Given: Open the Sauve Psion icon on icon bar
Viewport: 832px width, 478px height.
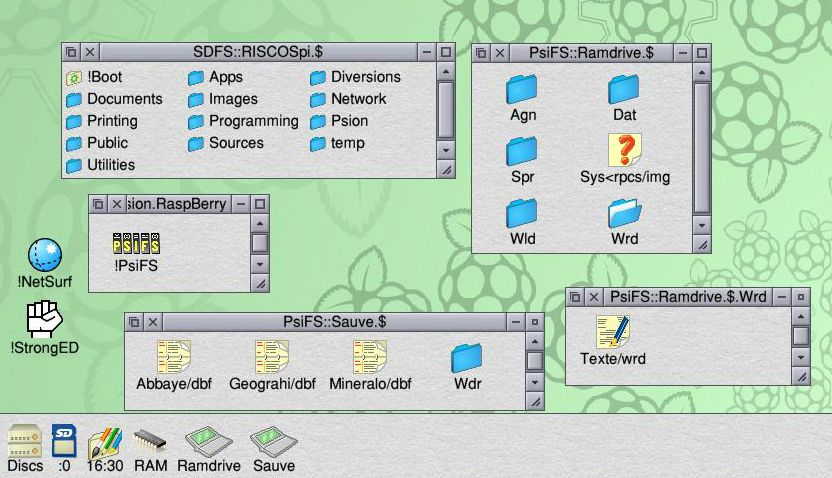Looking at the screenshot, I should pyautogui.click(x=274, y=450).
